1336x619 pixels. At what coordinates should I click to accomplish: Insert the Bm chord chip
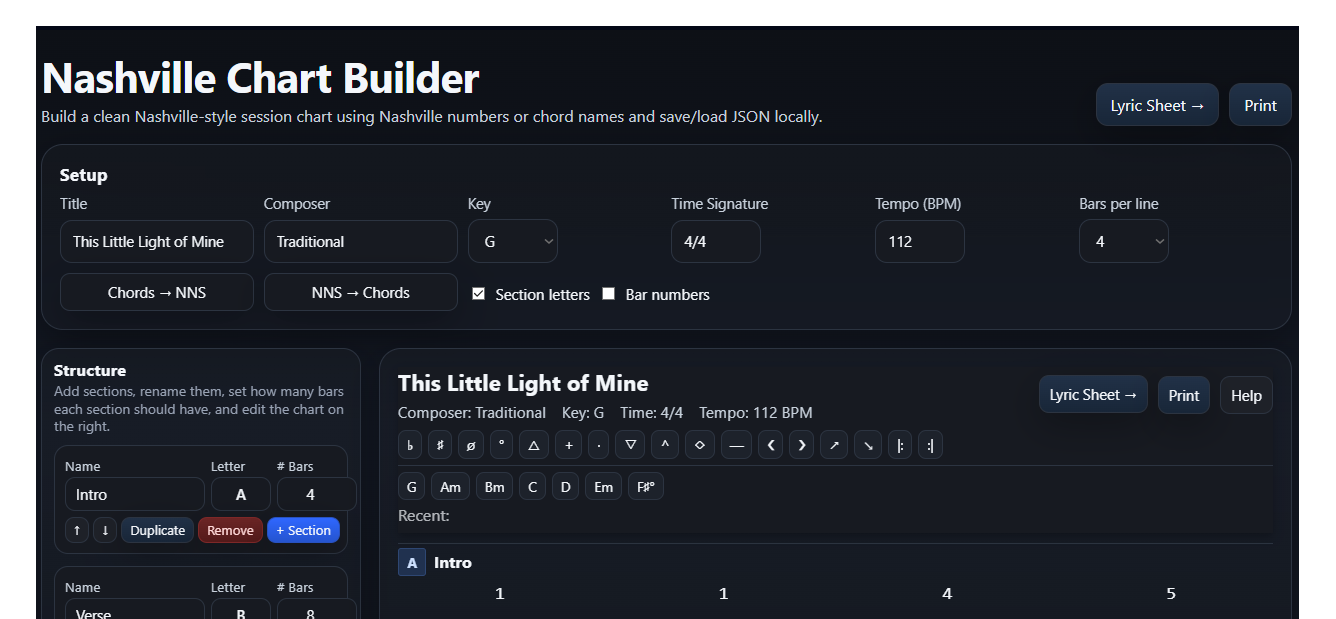point(494,487)
